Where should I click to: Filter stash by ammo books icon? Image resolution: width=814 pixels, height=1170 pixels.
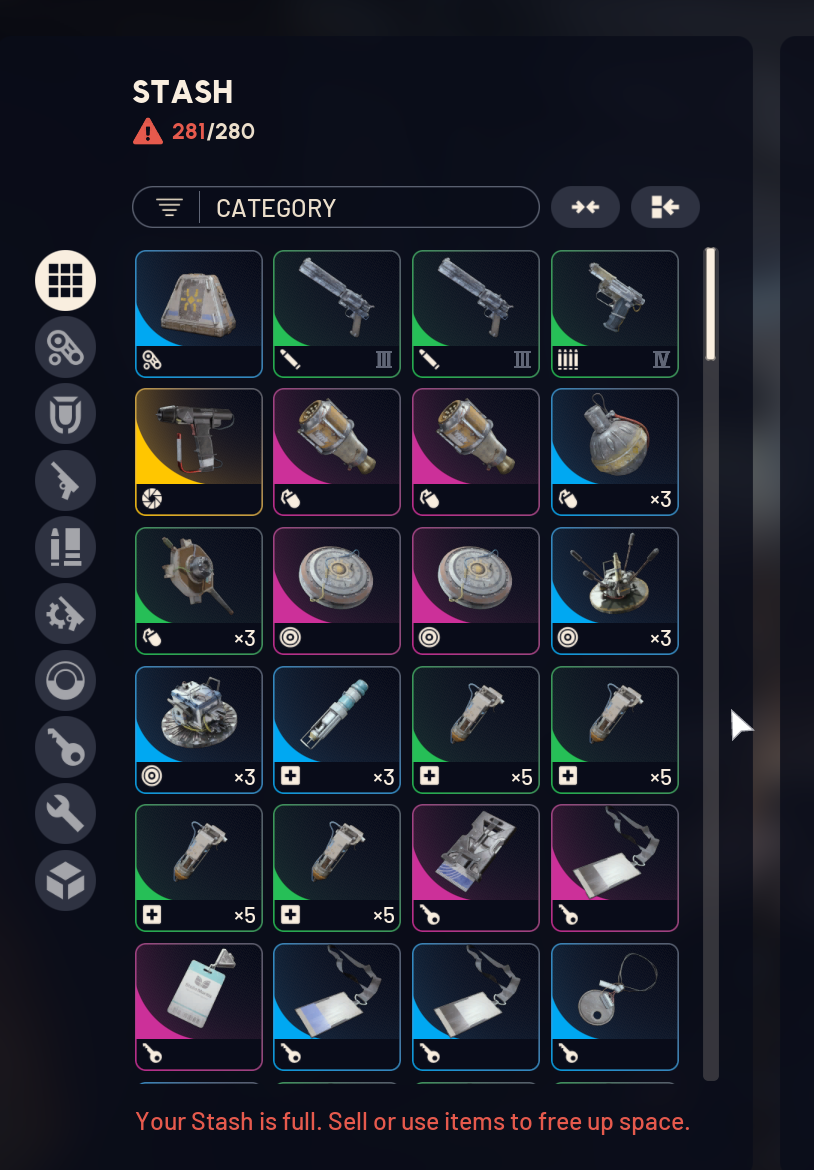tap(66, 548)
